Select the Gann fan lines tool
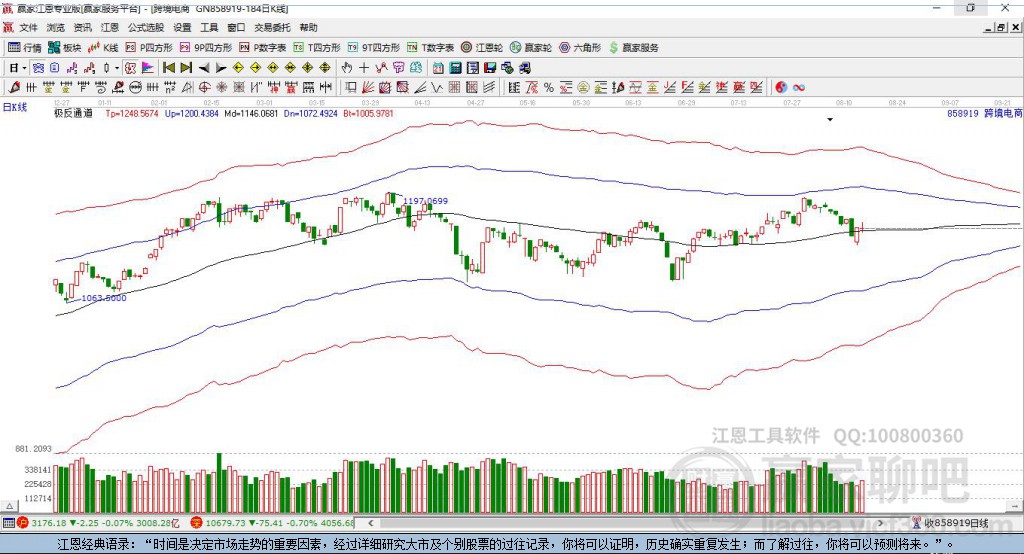1024x554 pixels. (367, 87)
